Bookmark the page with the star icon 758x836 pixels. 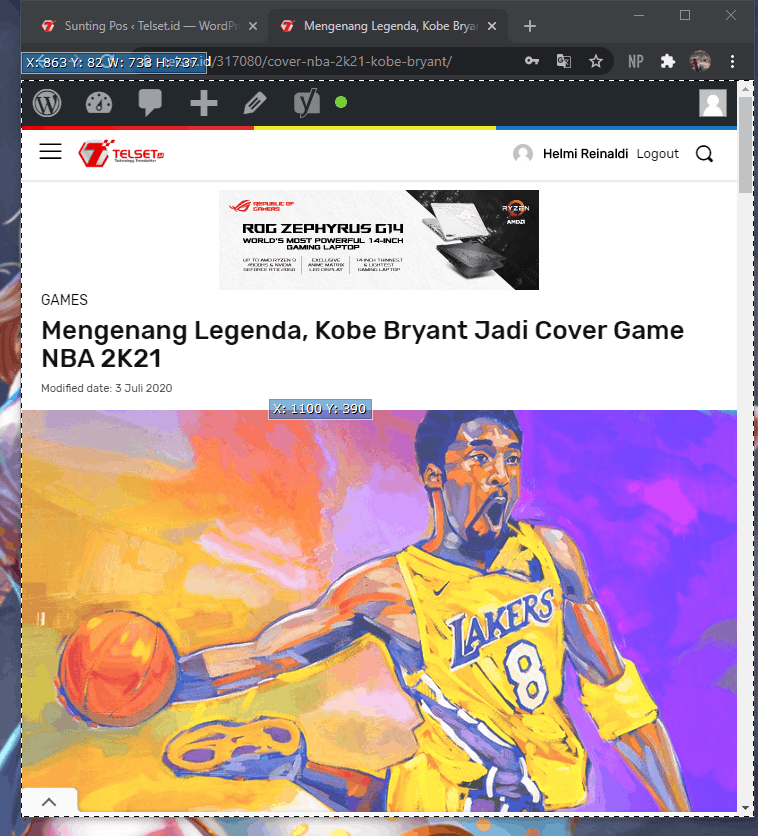point(595,61)
